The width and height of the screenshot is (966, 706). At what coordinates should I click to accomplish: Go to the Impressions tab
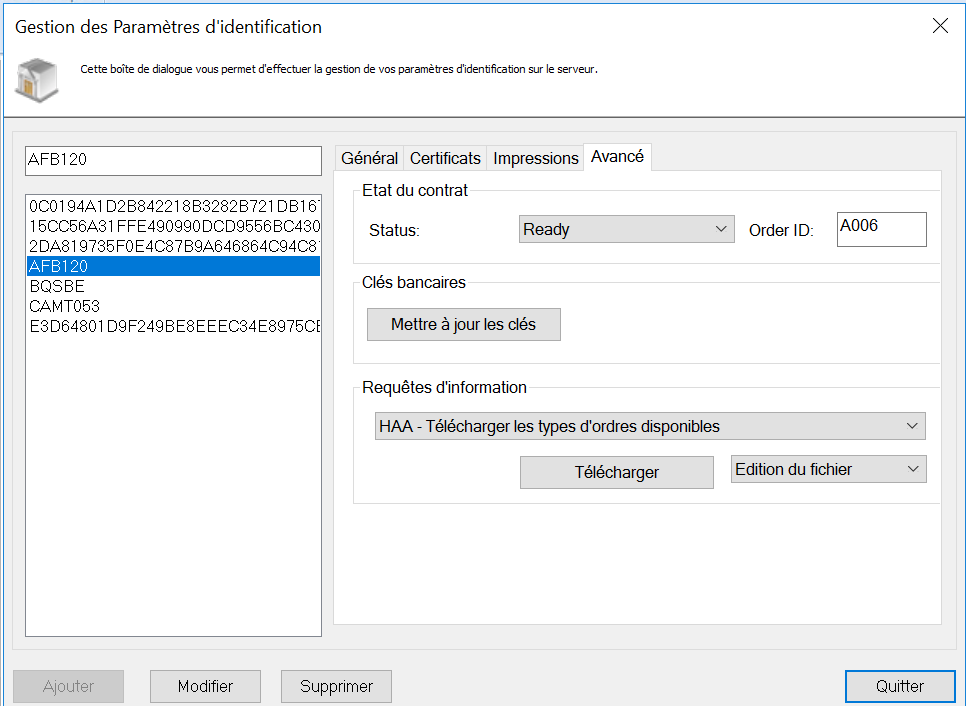[536, 158]
